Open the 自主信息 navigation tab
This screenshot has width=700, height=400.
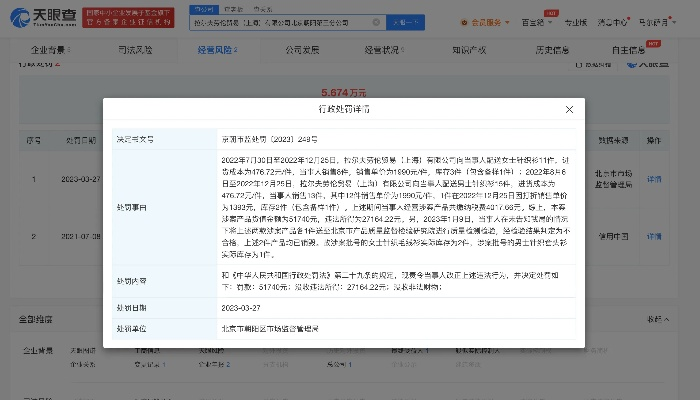(629, 50)
